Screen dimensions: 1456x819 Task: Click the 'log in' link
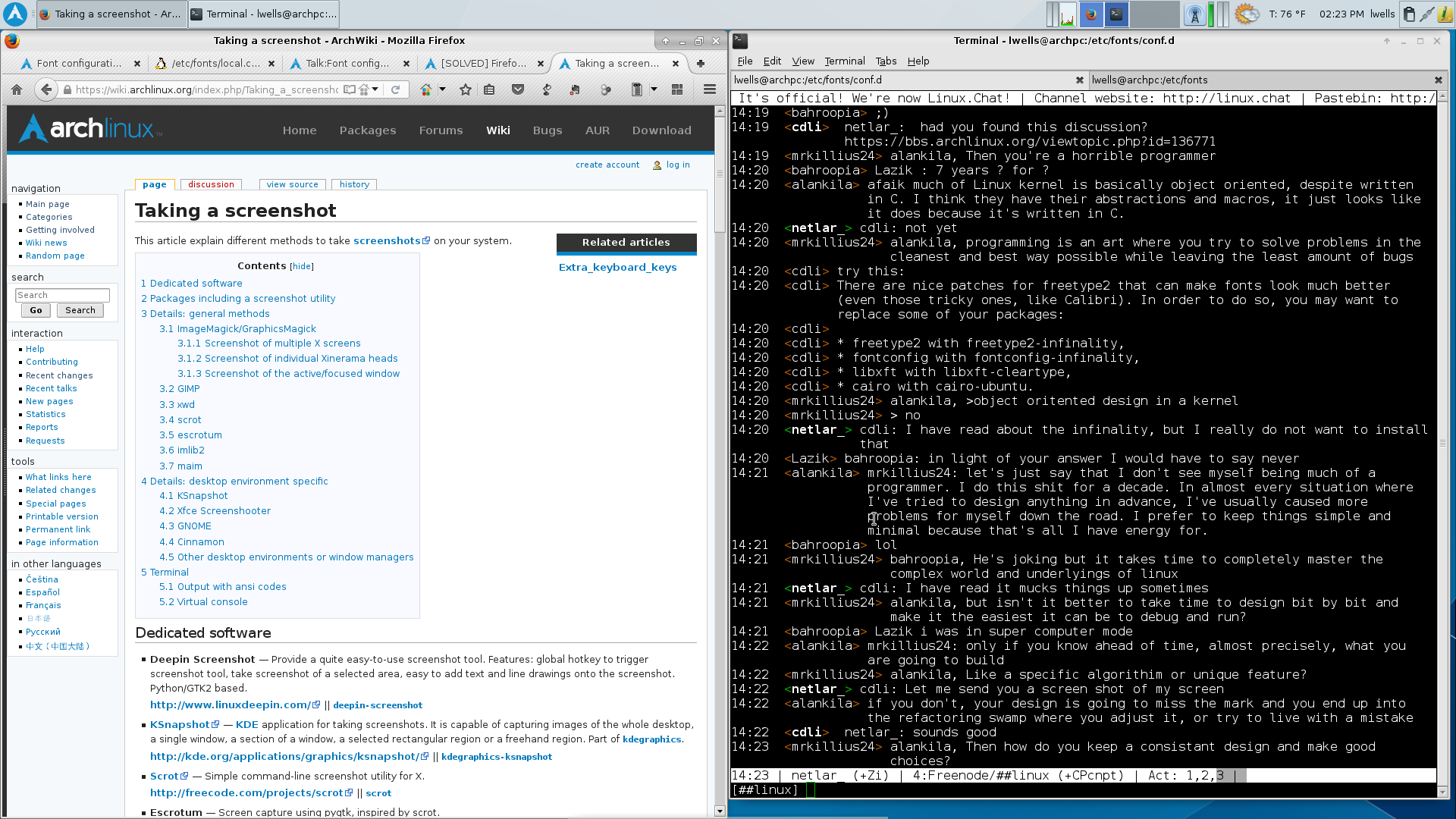(678, 165)
